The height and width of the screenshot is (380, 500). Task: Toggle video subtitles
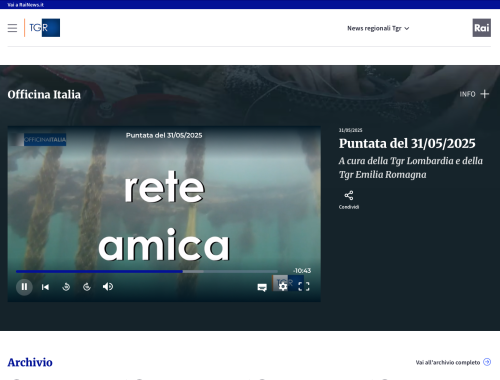click(x=262, y=287)
